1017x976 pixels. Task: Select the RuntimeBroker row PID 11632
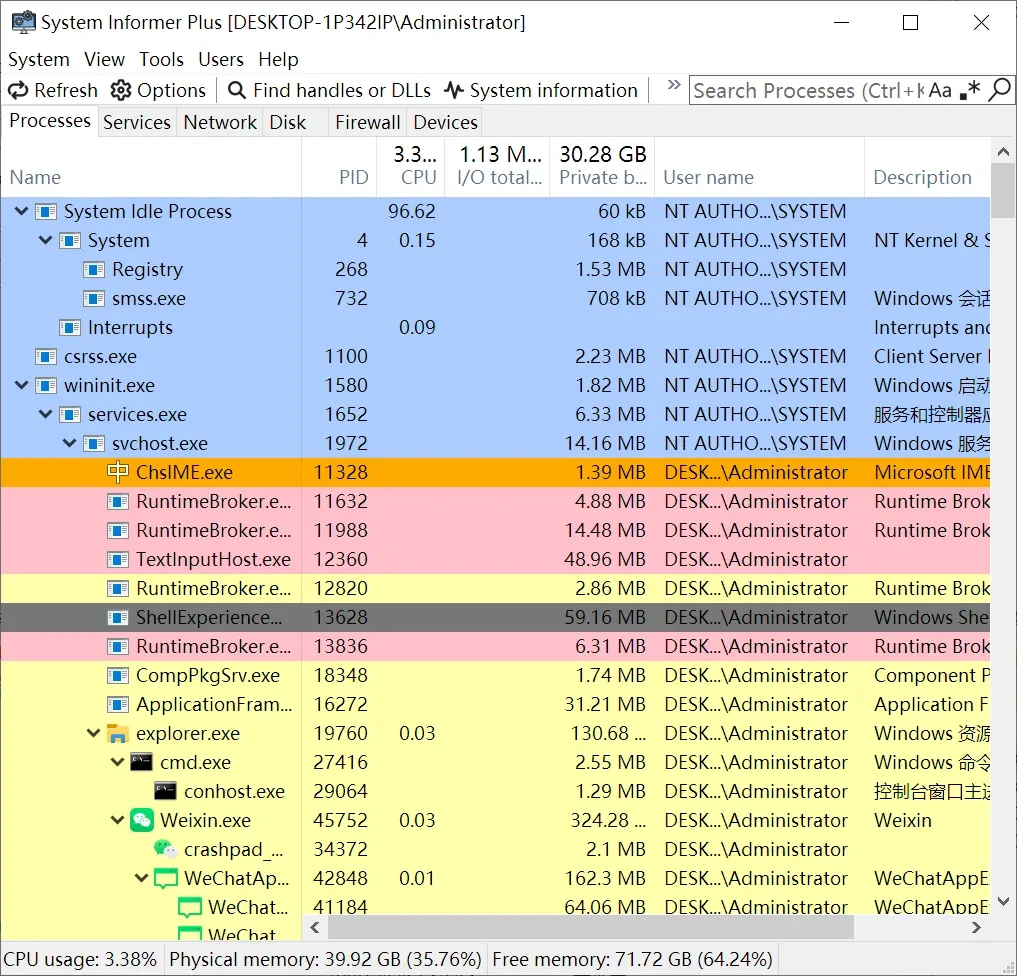click(x=496, y=501)
